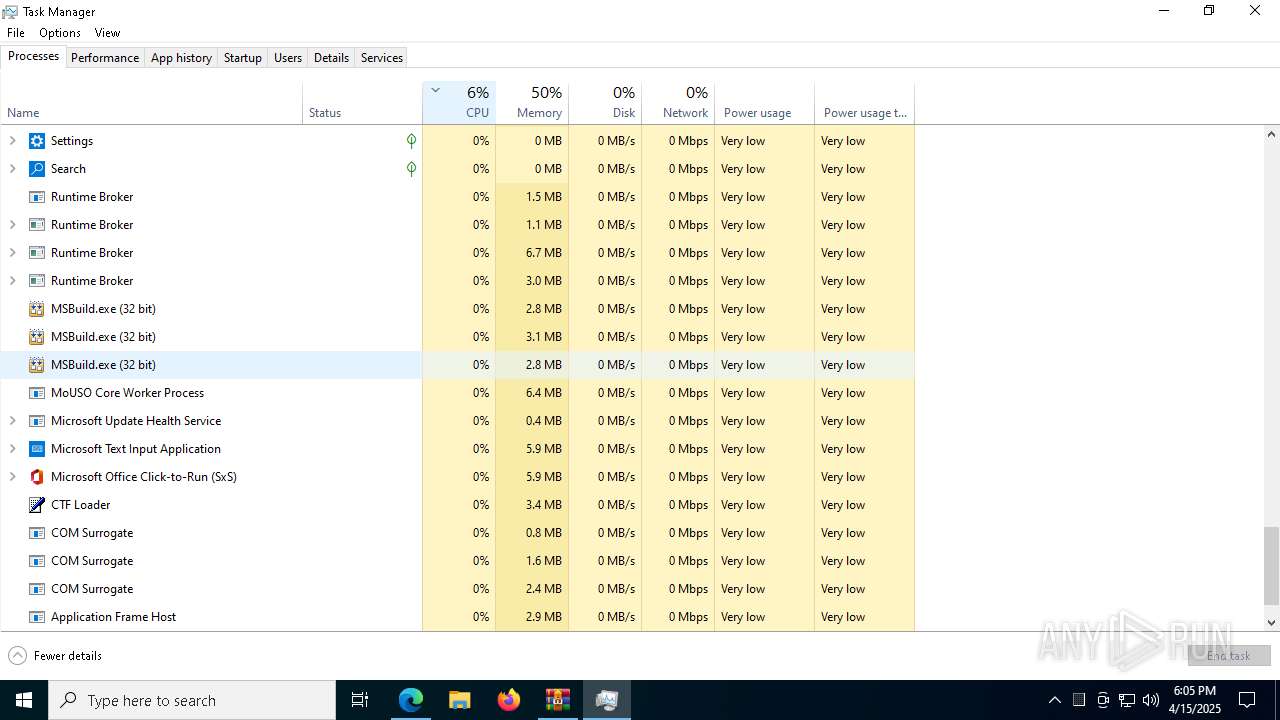Image resolution: width=1280 pixels, height=720 pixels.
Task: Select the COM Surrogate row using 0.8 MB
Action: coord(457,533)
